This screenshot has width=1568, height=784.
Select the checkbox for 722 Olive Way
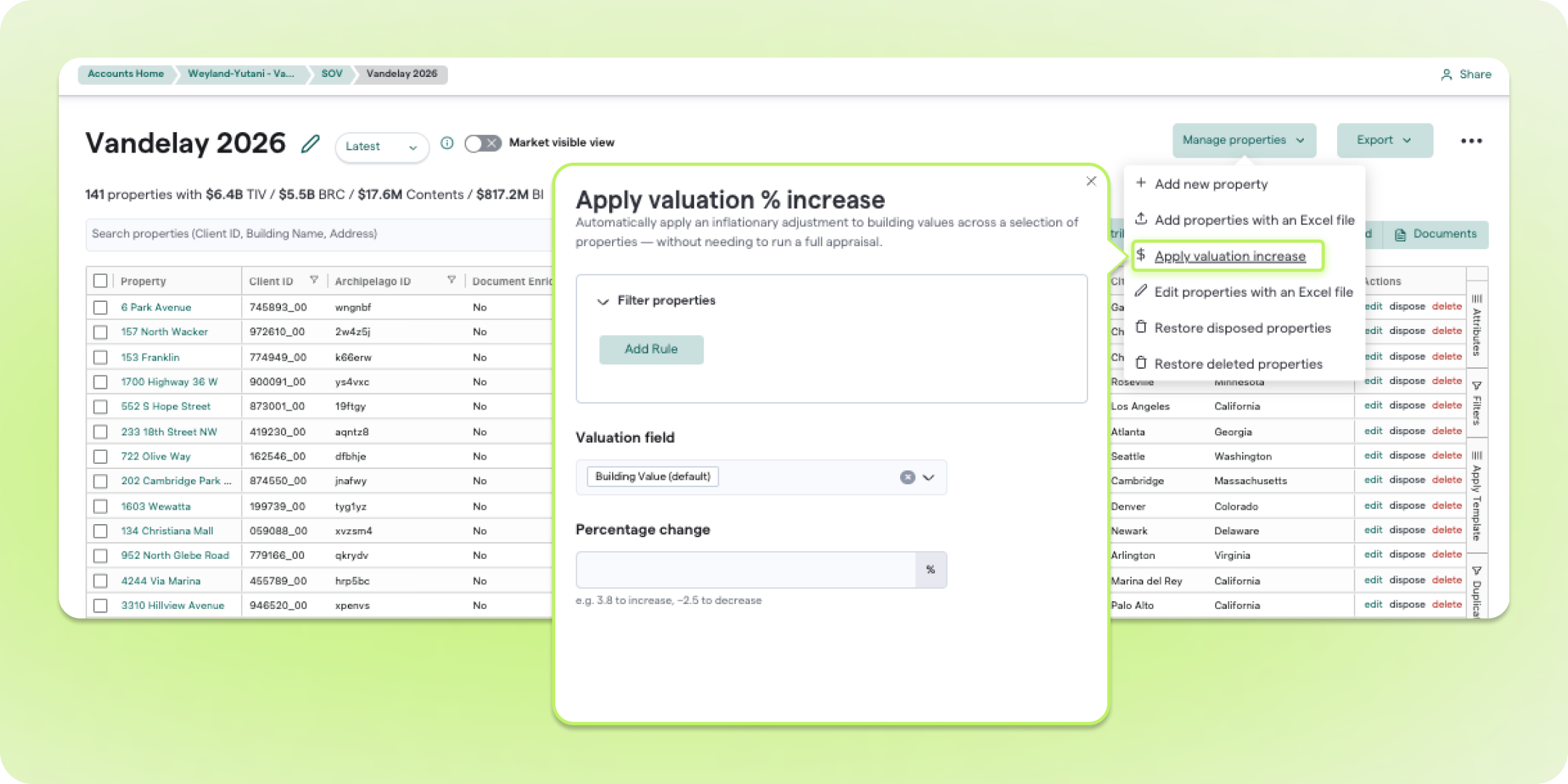(100, 457)
